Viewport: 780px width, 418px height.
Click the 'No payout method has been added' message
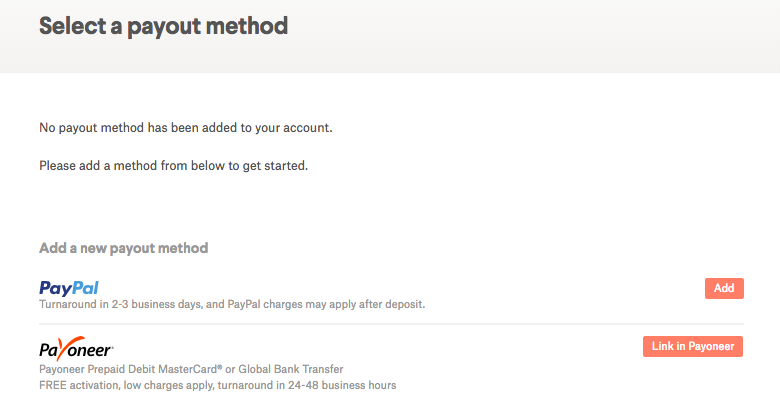(x=185, y=128)
